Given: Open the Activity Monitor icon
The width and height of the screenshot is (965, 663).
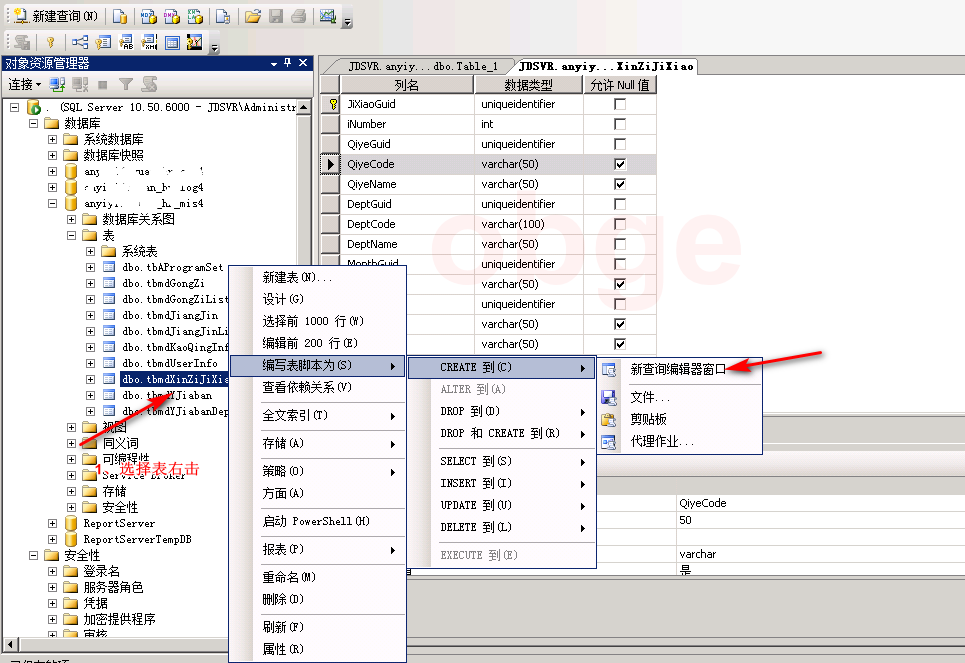Looking at the screenshot, I should click(327, 16).
